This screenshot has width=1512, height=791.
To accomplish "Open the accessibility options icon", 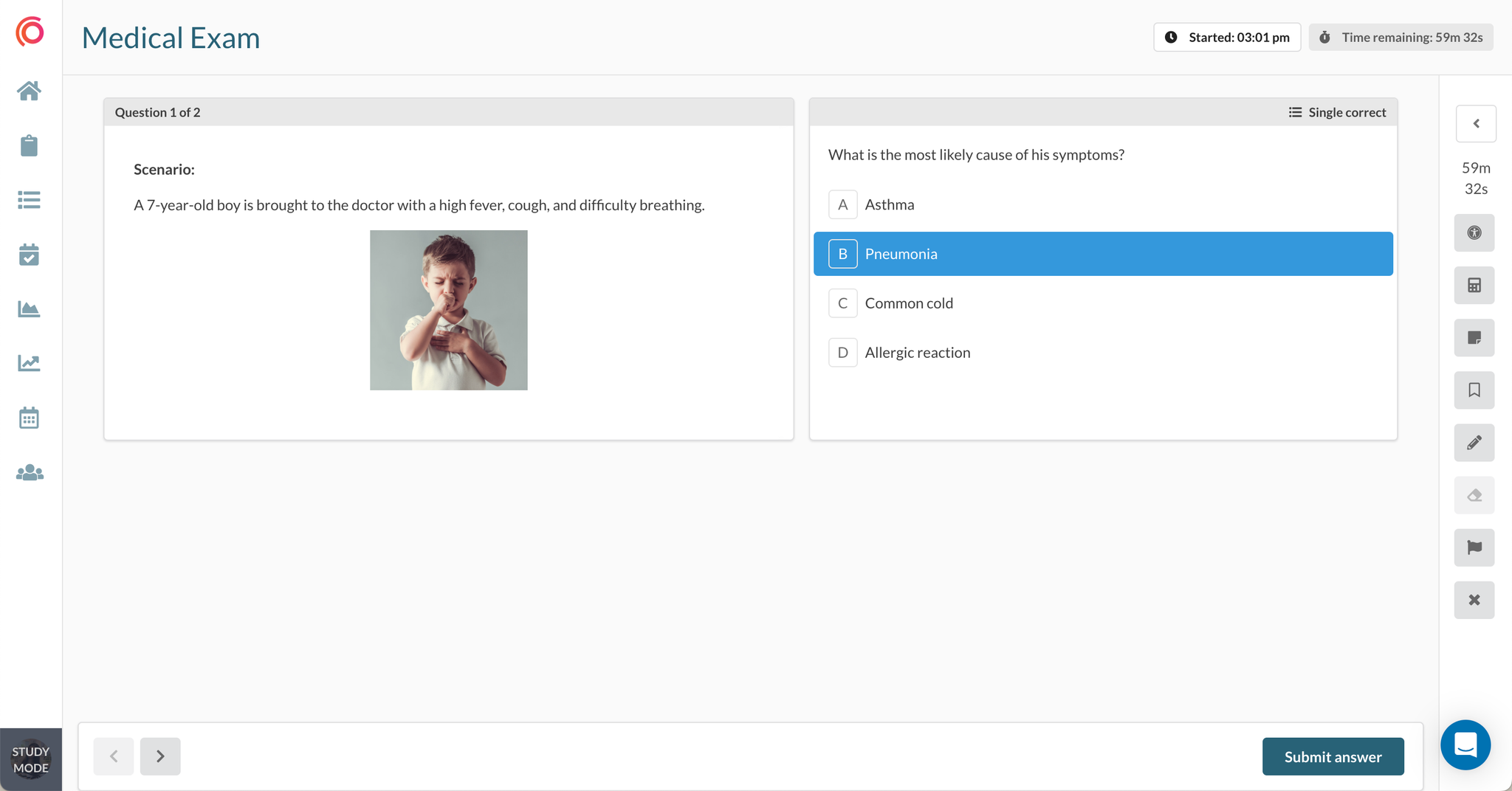I will coord(1474,233).
